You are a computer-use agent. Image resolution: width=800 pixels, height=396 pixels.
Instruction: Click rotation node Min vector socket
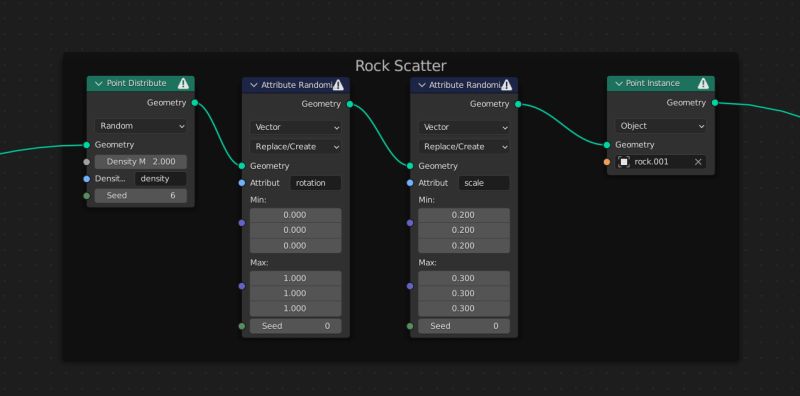[x=242, y=223]
